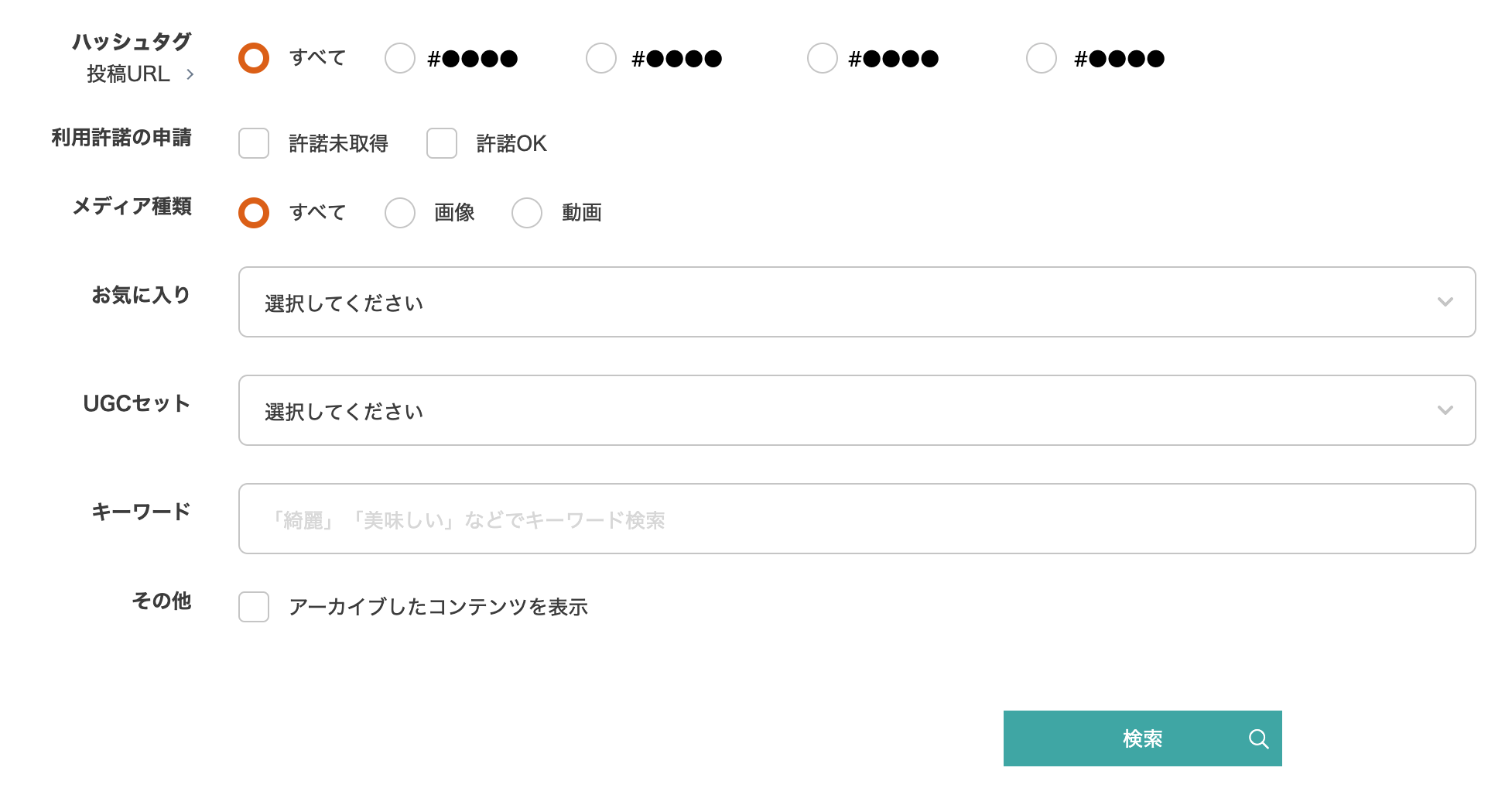Click the chevron on the お気に入り dropdown

coord(1445,302)
